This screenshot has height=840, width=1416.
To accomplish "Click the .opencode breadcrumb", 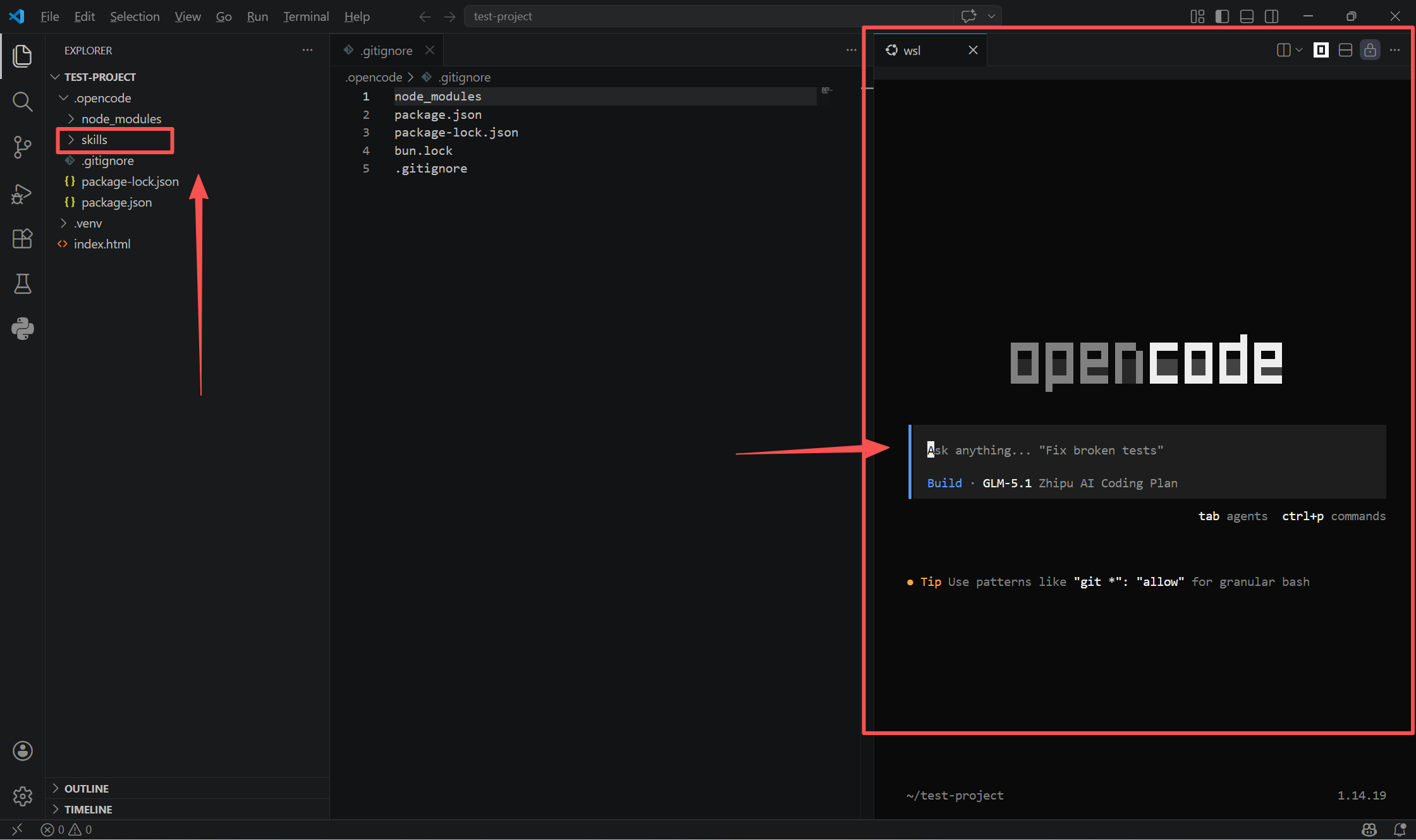I will pos(373,77).
